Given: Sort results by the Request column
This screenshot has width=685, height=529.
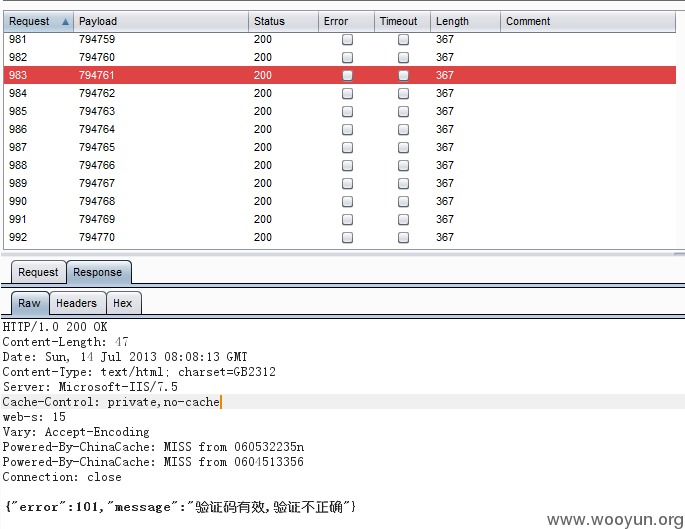Looking at the screenshot, I should 38,21.
